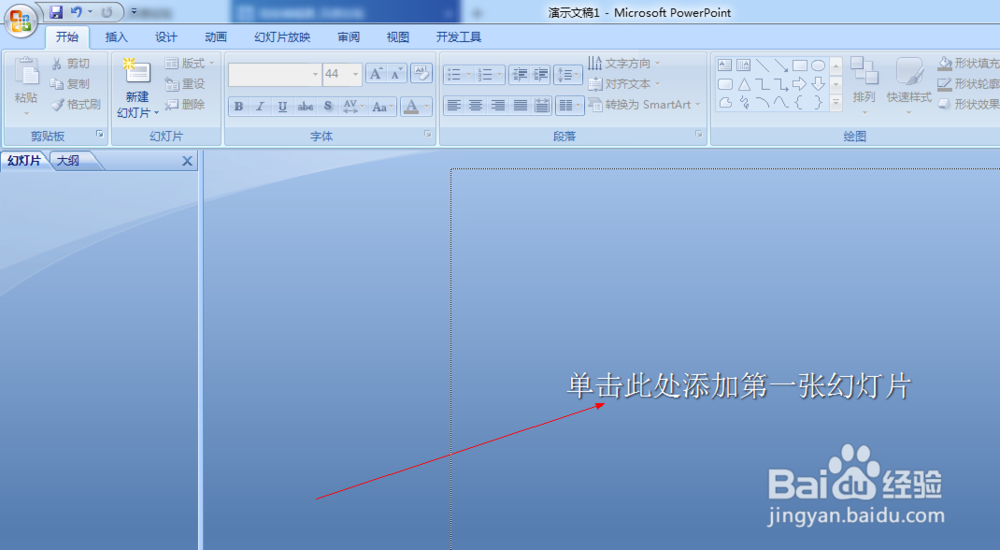Viewport: 1000px width, 550px height.
Task: Toggle align text left
Action: pyautogui.click(x=454, y=105)
